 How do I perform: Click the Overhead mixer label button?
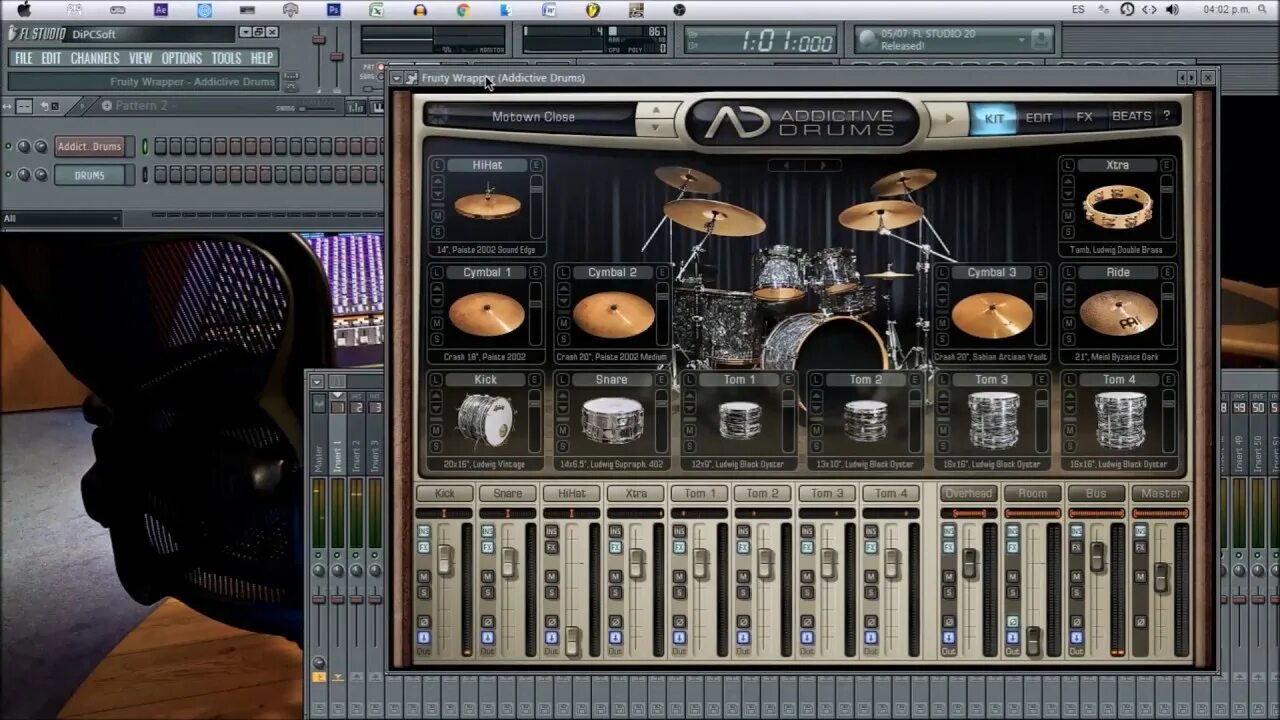(968, 493)
